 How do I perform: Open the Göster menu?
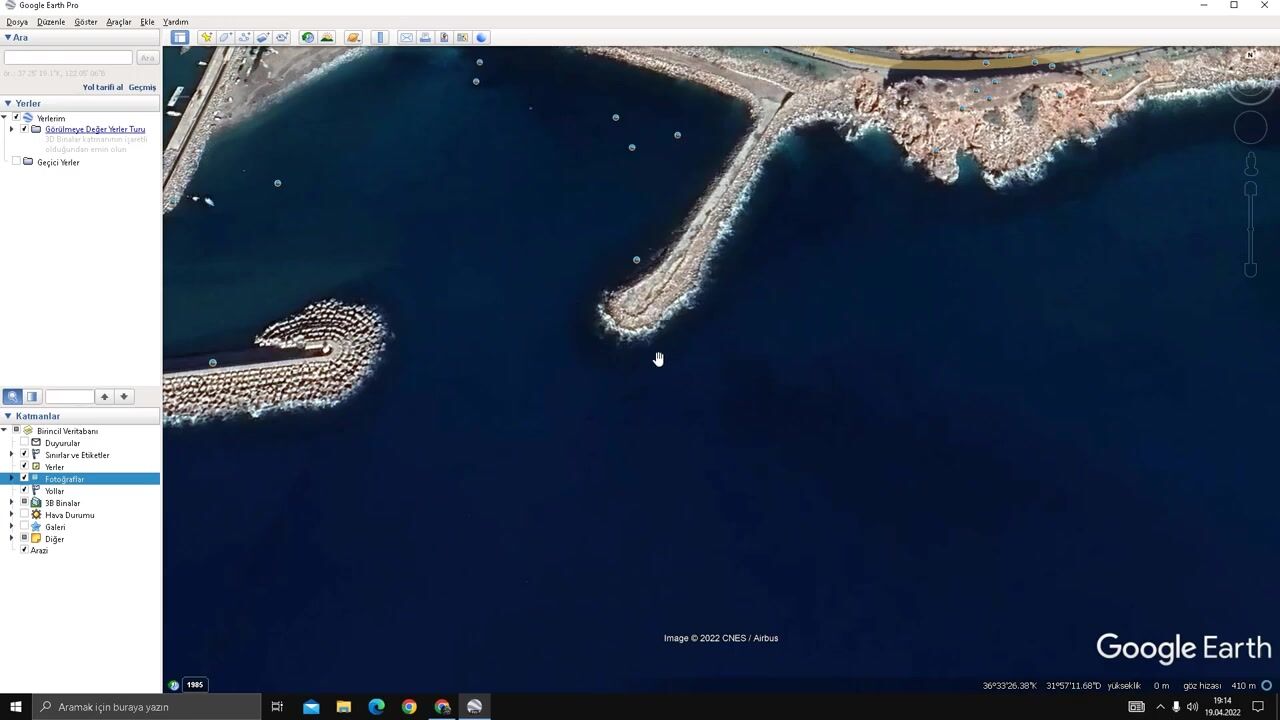(86, 21)
